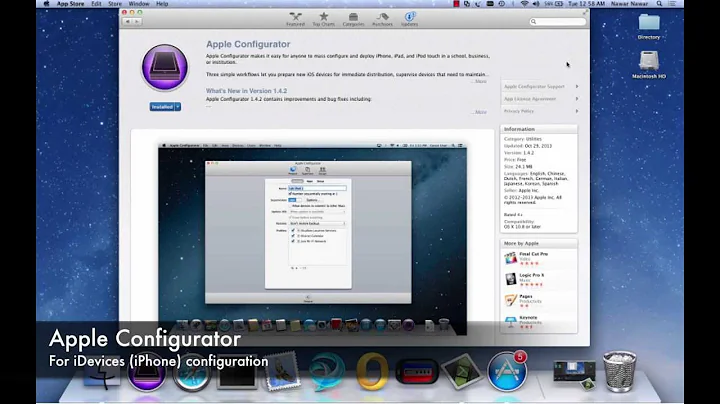Open App Store icon in the Dock

pyautogui.click(x=507, y=371)
